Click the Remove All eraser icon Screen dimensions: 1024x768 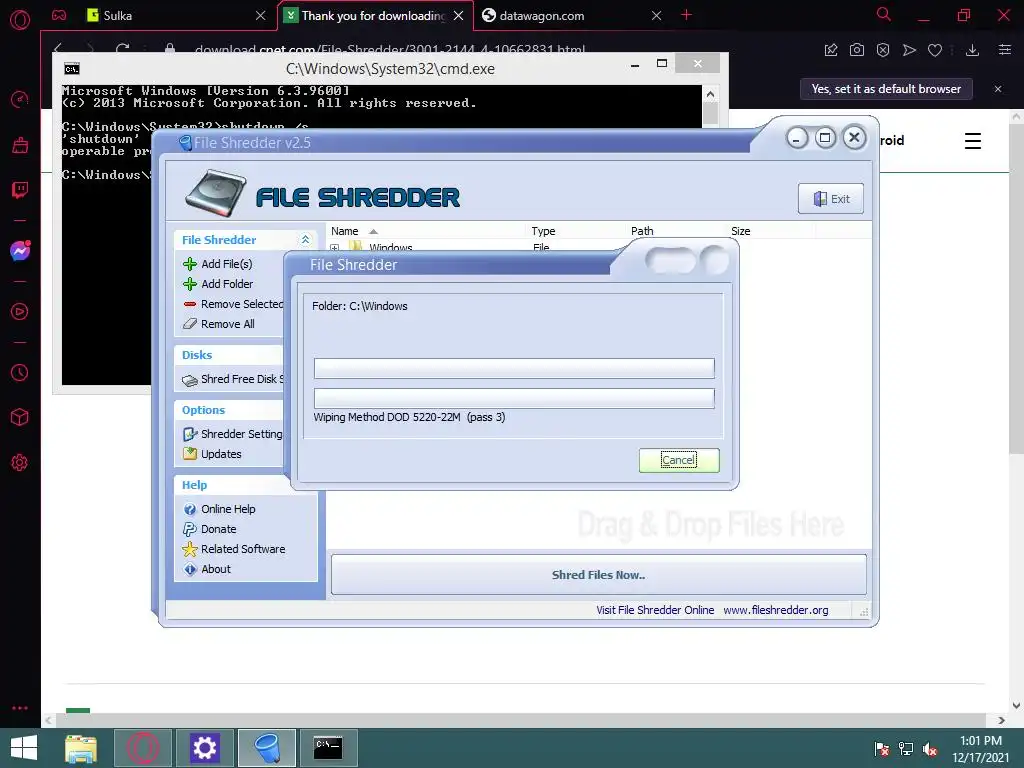[190, 324]
